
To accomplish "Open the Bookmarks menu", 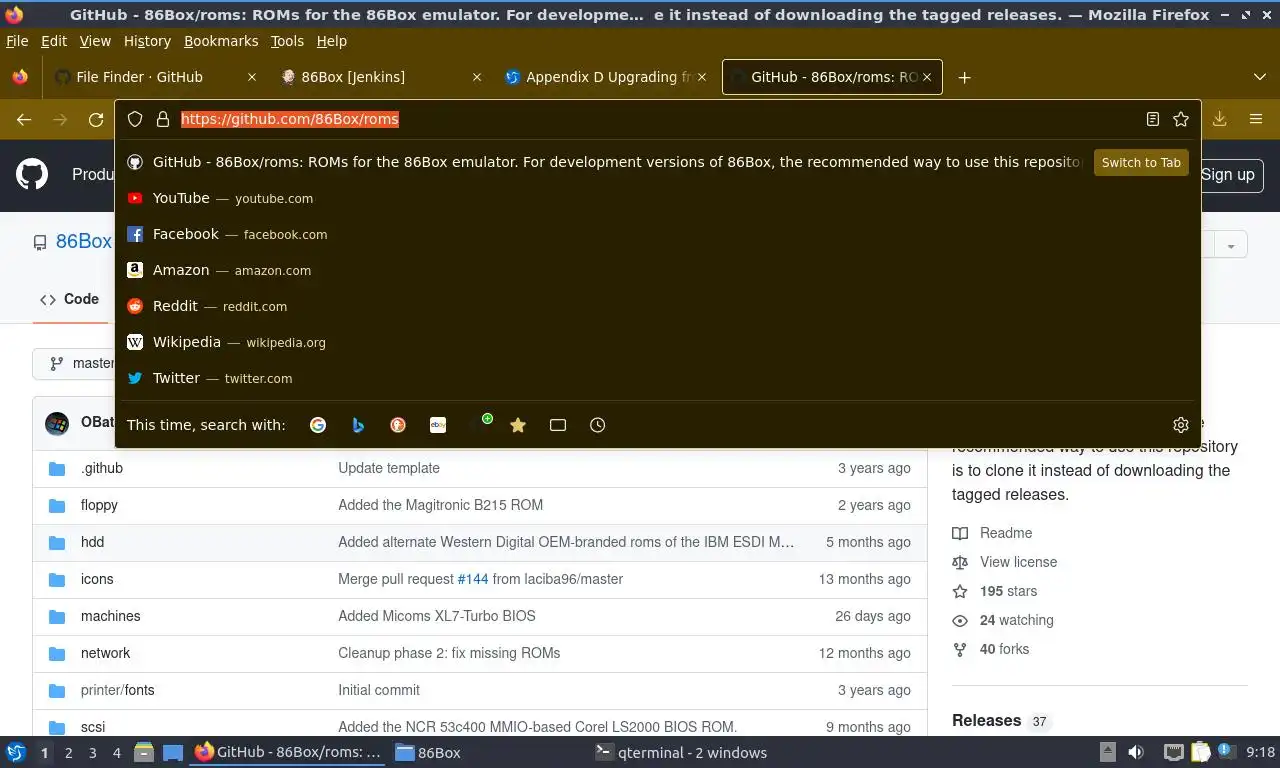I will pyautogui.click(x=221, y=41).
